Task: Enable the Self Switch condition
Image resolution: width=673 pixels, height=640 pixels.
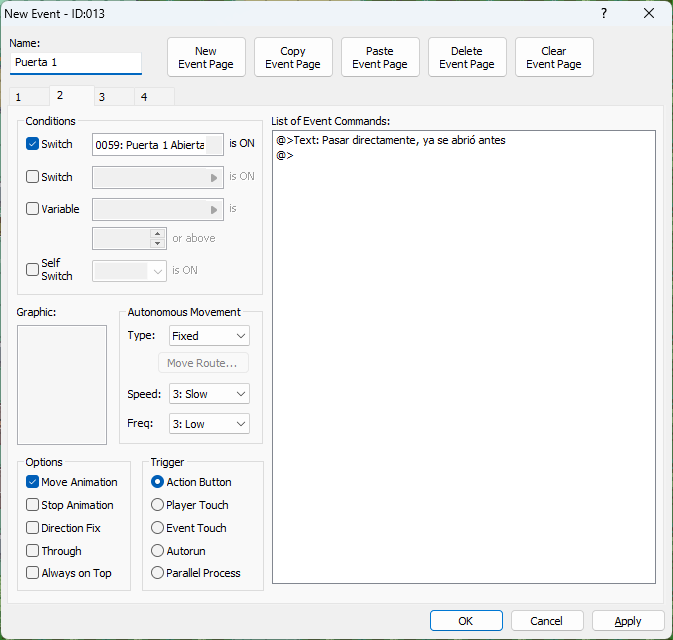Action: pos(33,270)
